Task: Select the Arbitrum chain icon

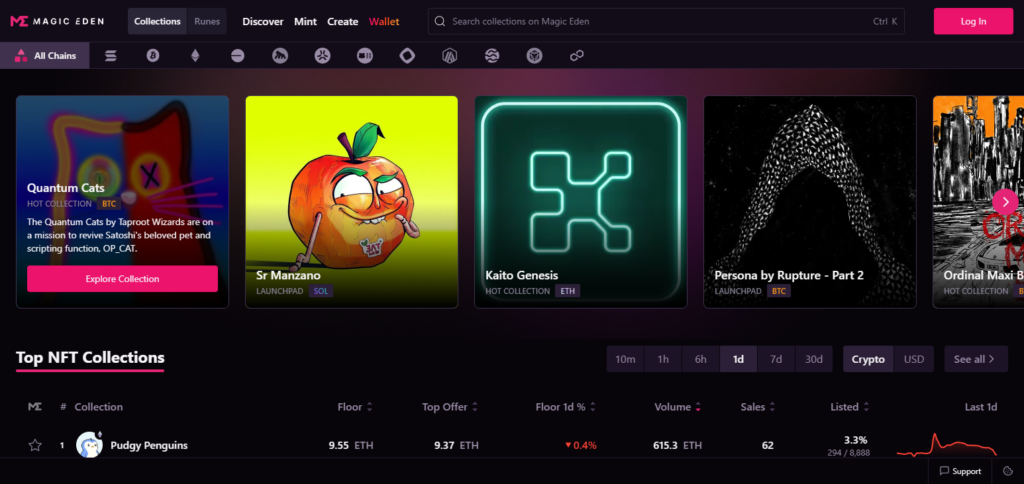Action: click(x=449, y=56)
